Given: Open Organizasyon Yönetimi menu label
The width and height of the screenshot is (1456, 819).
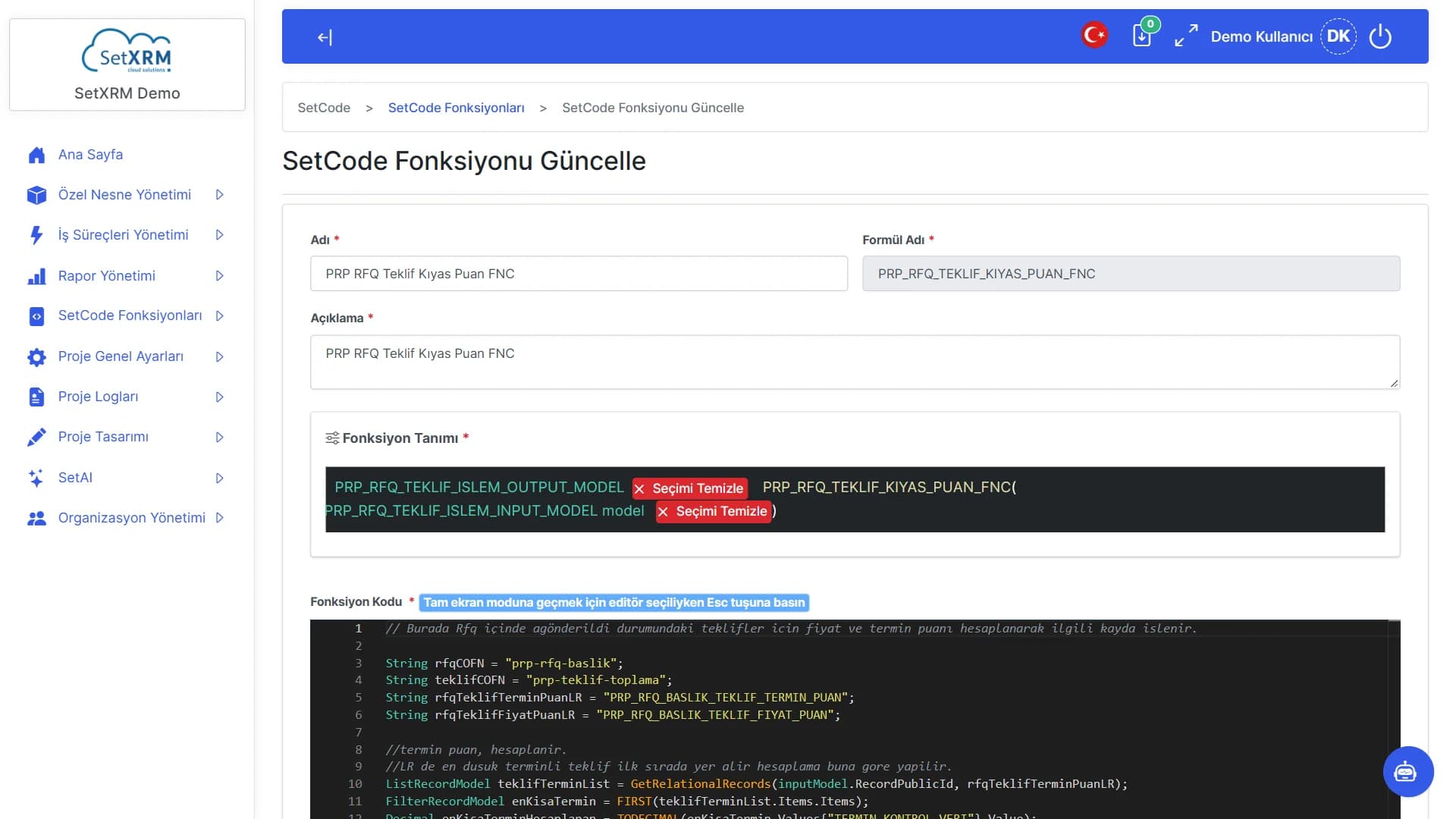Looking at the screenshot, I should [132, 518].
